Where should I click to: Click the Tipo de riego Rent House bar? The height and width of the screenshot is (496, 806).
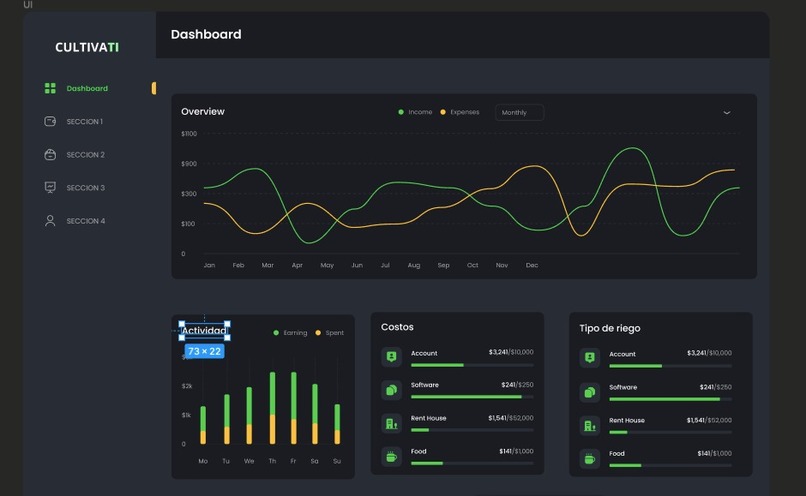click(x=670, y=432)
